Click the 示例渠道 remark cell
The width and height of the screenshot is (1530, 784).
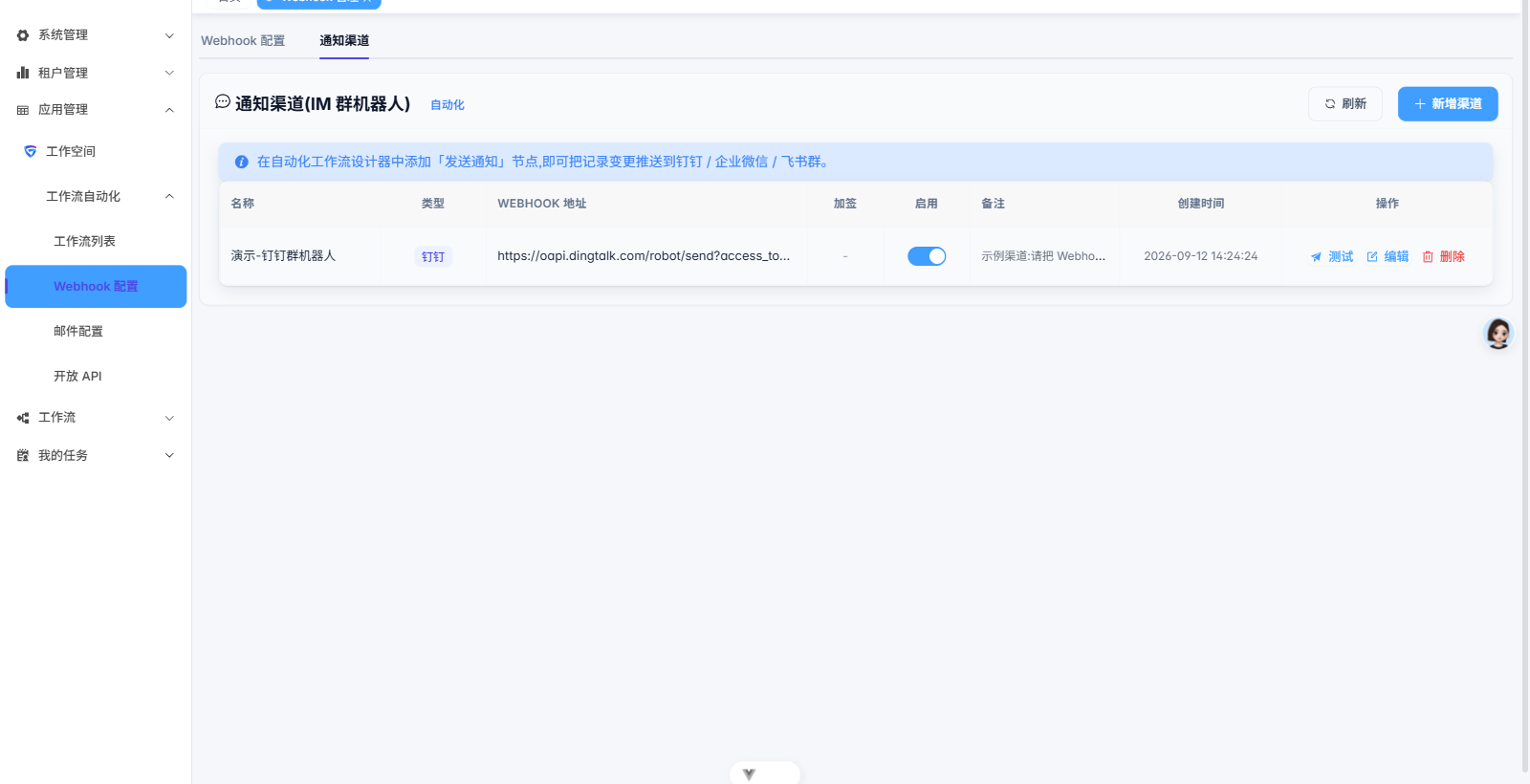pyautogui.click(x=1043, y=256)
